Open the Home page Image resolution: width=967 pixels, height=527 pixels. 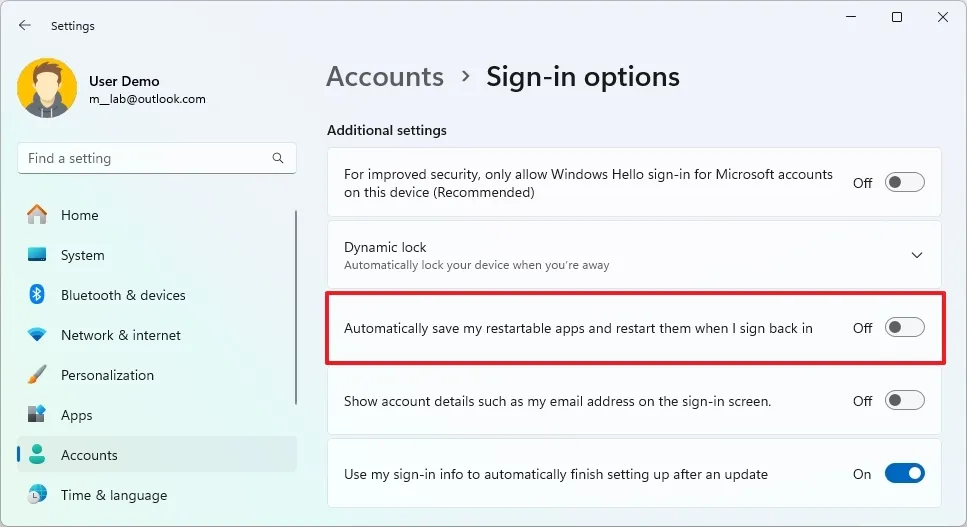pos(157,215)
